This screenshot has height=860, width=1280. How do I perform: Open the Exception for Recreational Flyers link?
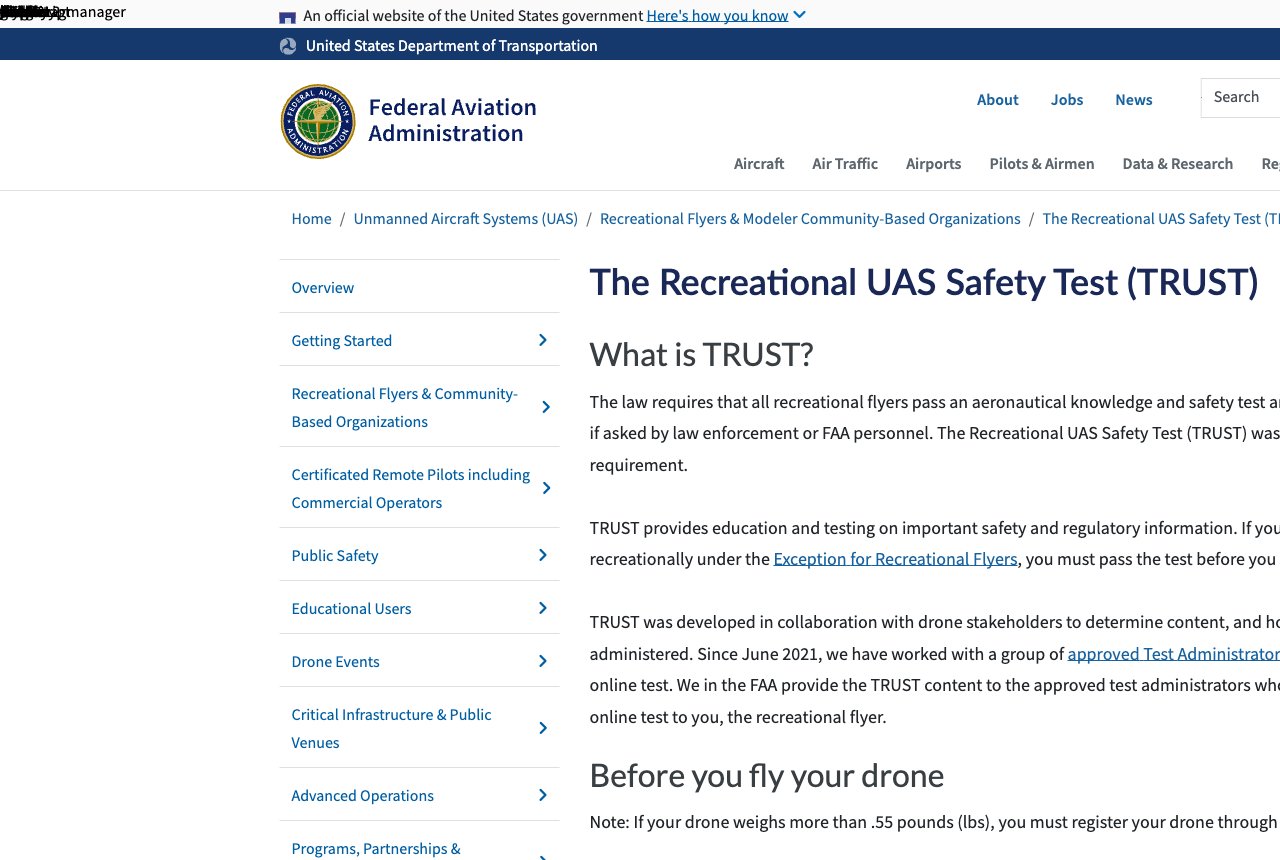[895, 558]
